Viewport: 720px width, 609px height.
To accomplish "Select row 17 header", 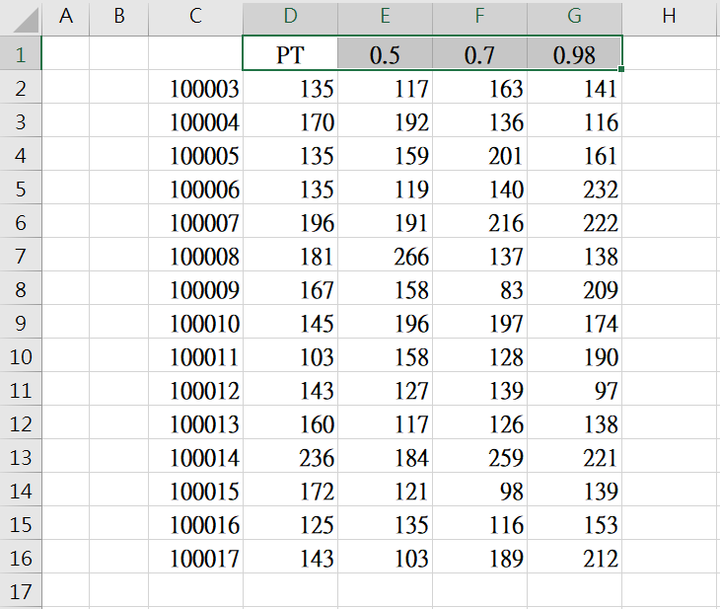I will point(21,591).
